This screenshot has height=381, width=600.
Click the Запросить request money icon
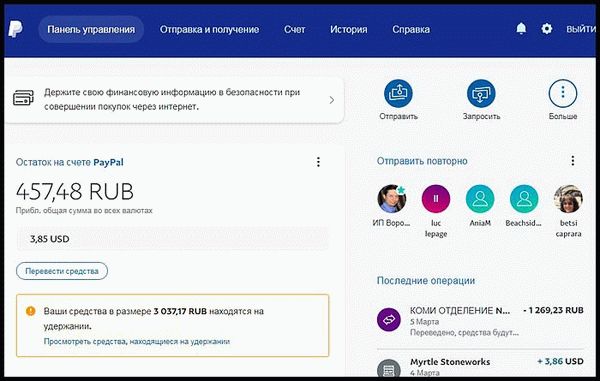coord(481,93)
